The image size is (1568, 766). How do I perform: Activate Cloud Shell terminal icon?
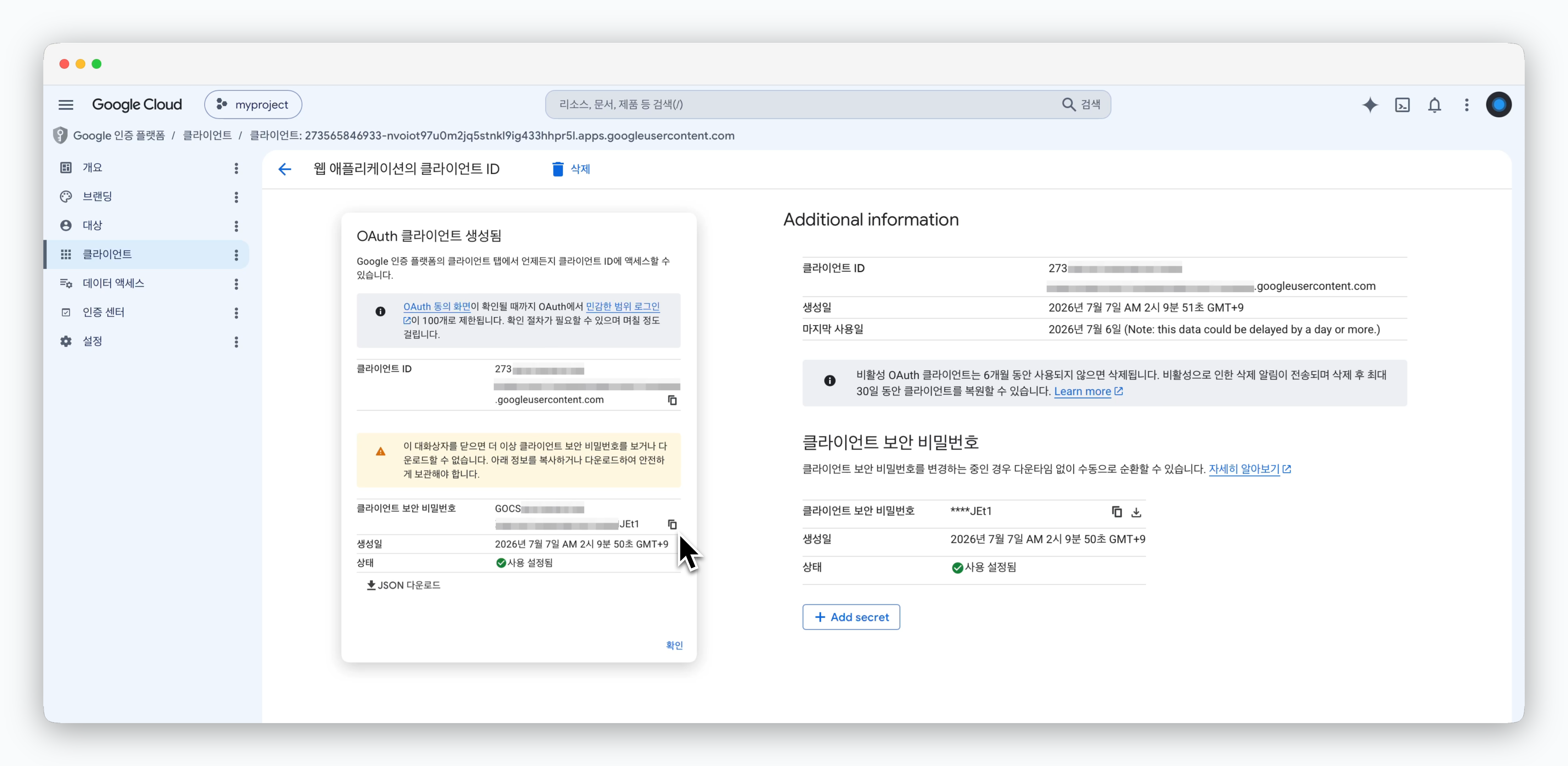pos(1402,105)
